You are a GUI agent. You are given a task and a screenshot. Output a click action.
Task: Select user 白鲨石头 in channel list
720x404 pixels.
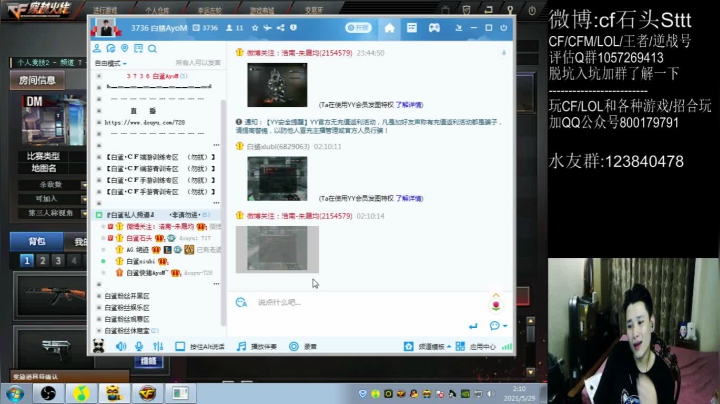[139, 238]
